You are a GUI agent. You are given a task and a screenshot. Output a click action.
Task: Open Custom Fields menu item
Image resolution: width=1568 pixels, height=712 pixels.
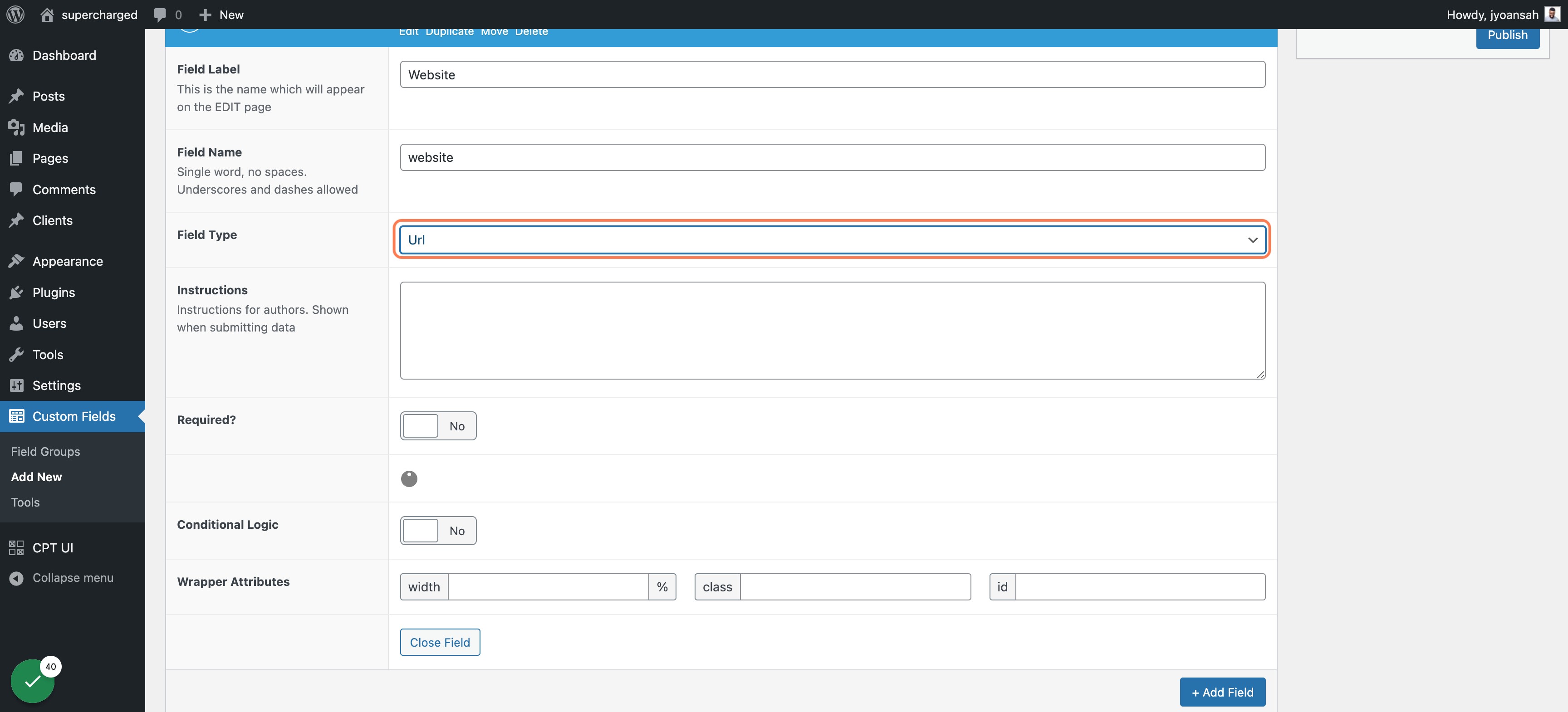[73, 416]
